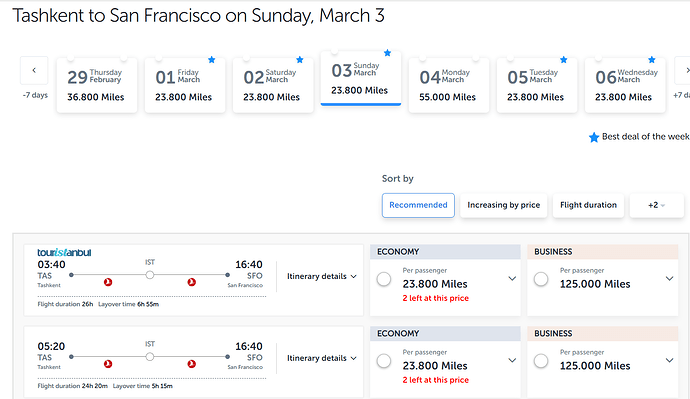Image resolution: width=690 pixels, height=399 pixels.
Task: Select the 01 Friday March date card
Action: pos(185,85)
